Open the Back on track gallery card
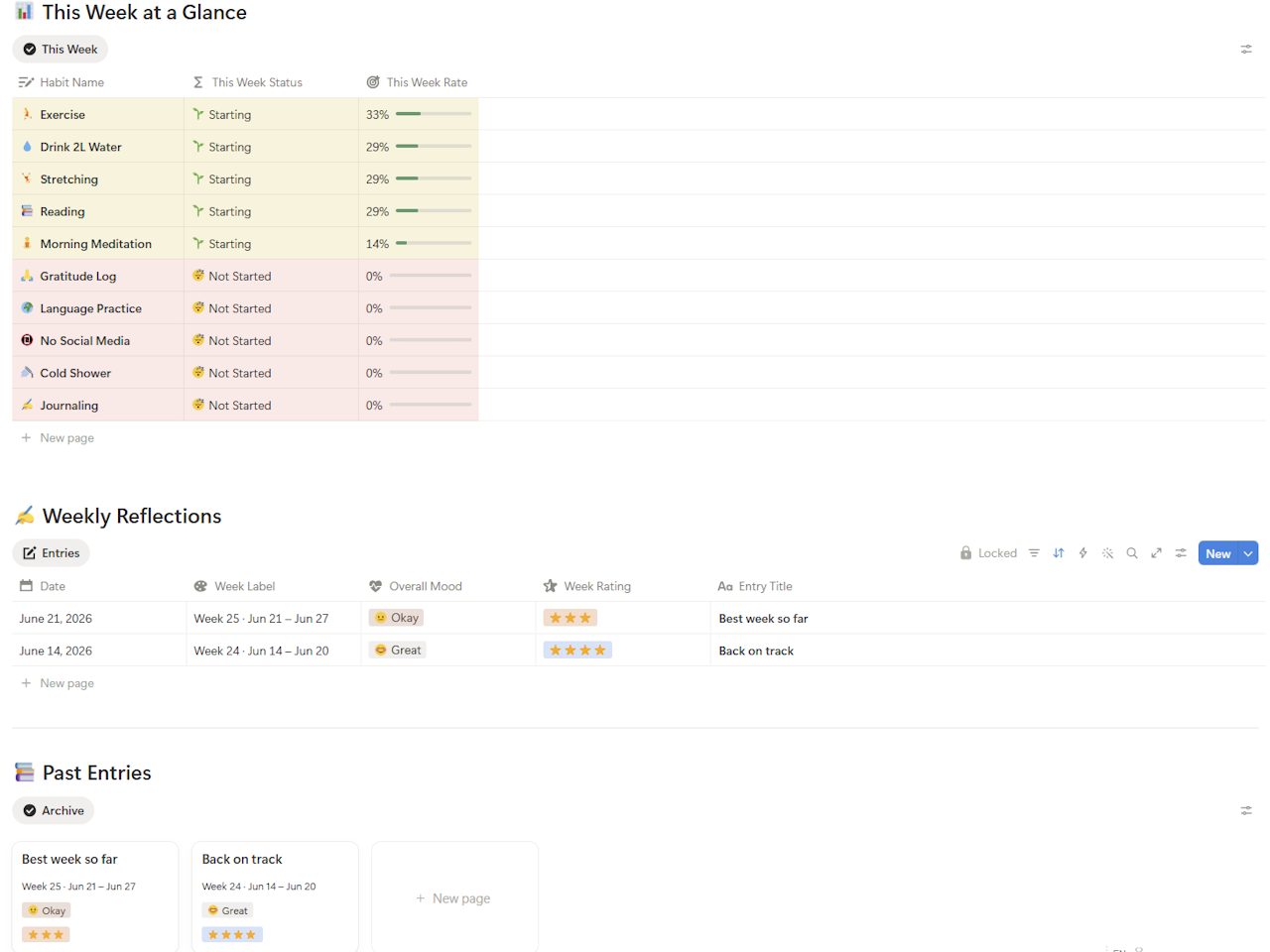The image size is (1270, 952). pos(275,895)
